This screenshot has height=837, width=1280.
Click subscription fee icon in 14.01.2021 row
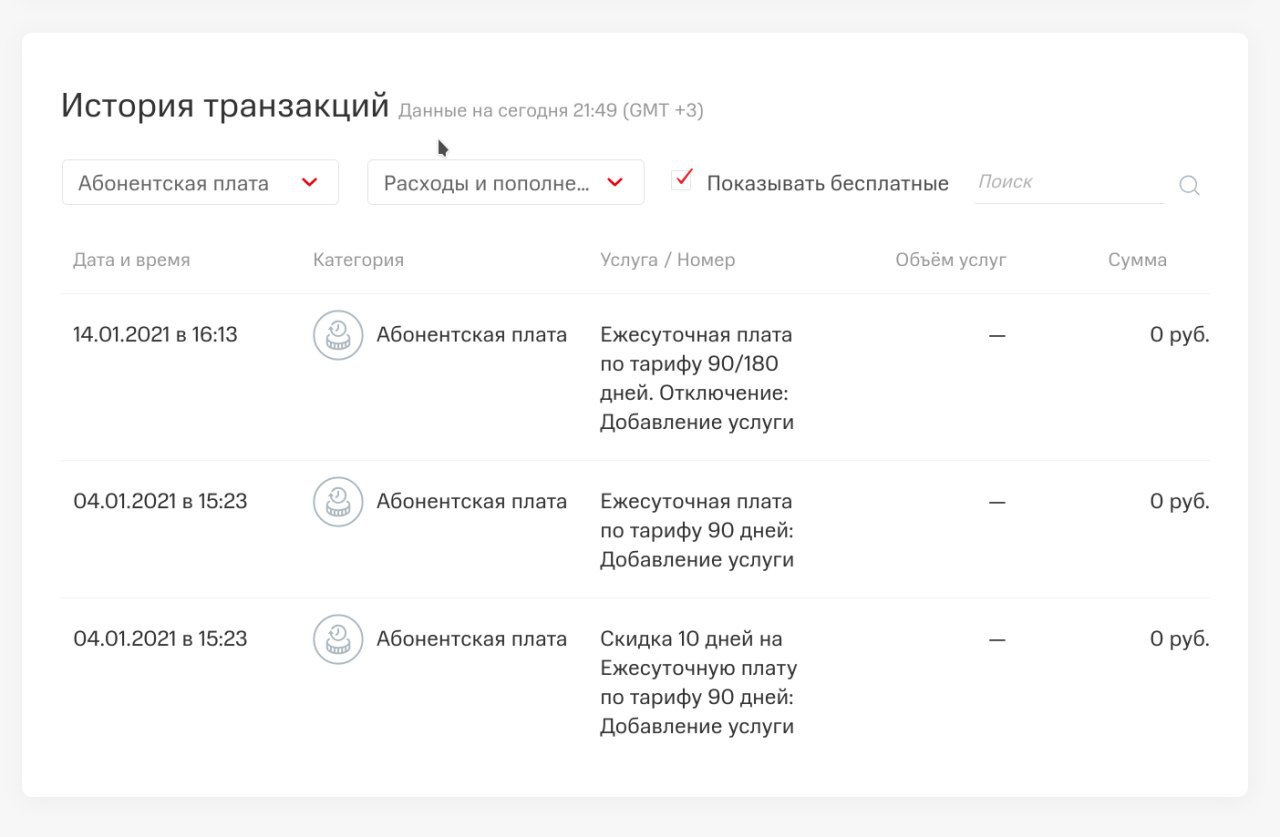tap(338, 335)
